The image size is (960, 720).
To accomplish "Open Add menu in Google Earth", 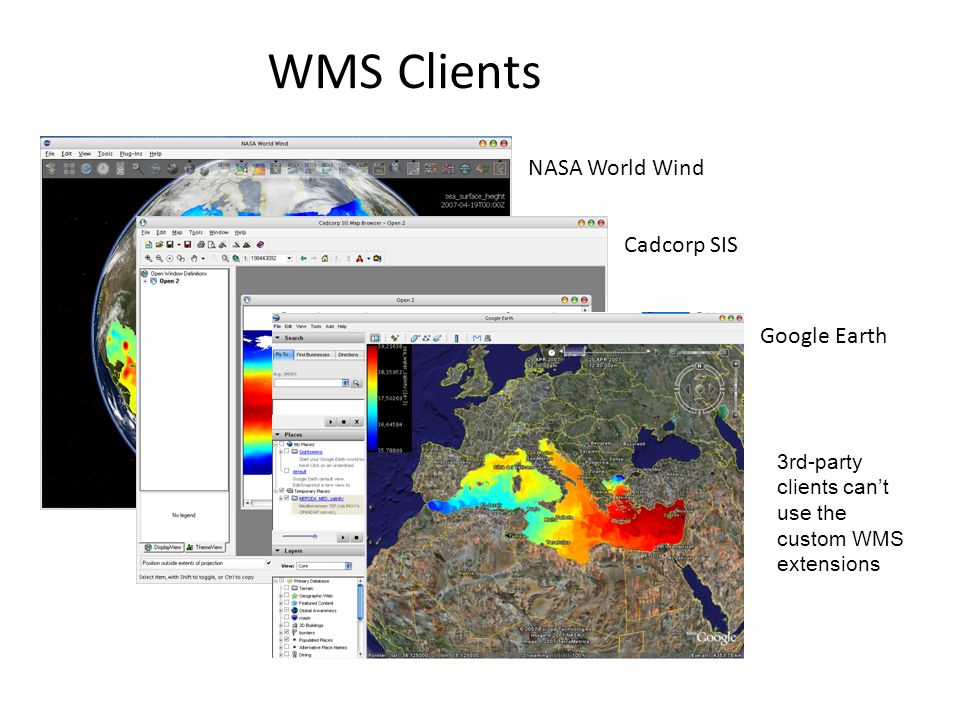I will point(329,326).
